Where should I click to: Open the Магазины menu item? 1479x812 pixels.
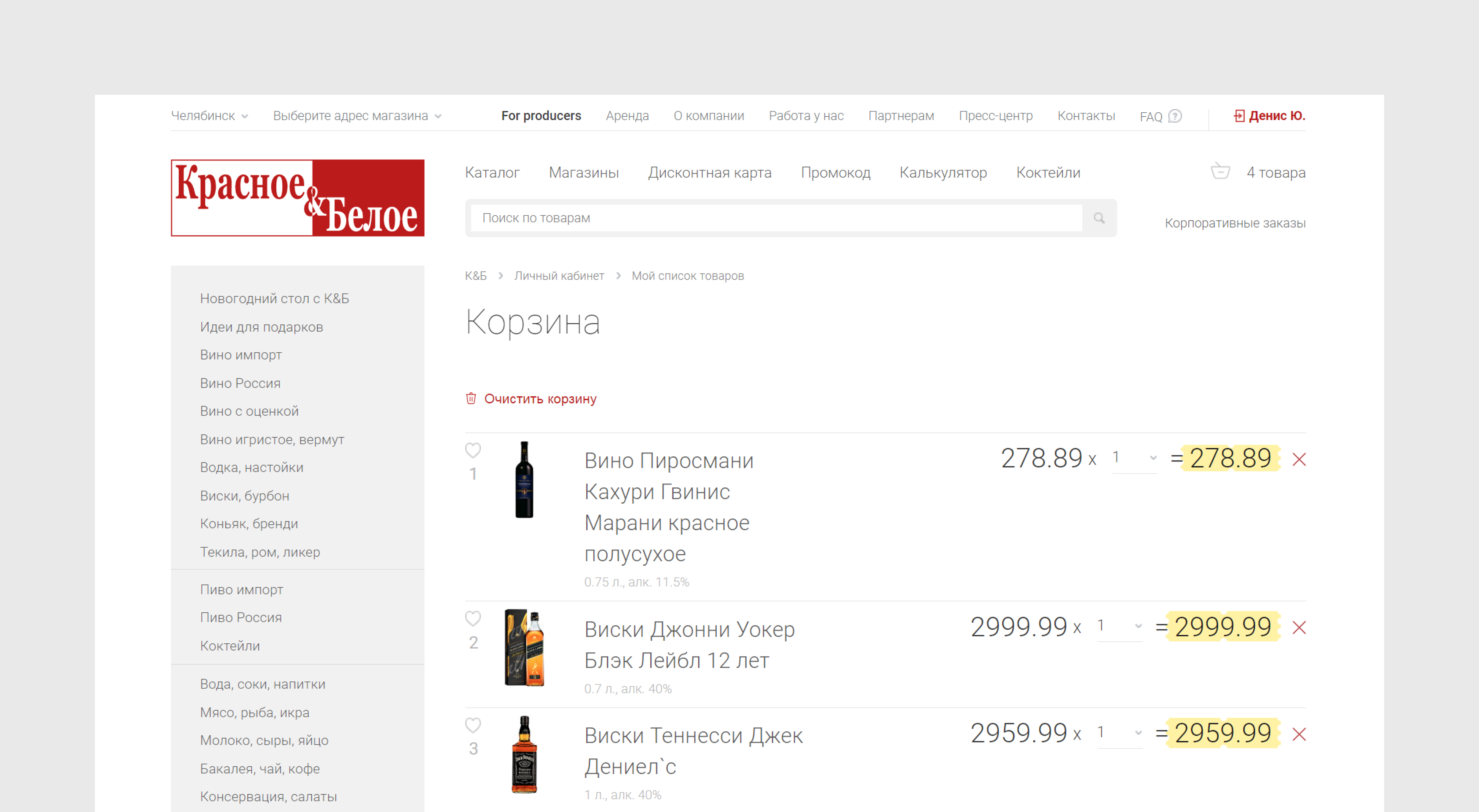(x=583, y=173)
